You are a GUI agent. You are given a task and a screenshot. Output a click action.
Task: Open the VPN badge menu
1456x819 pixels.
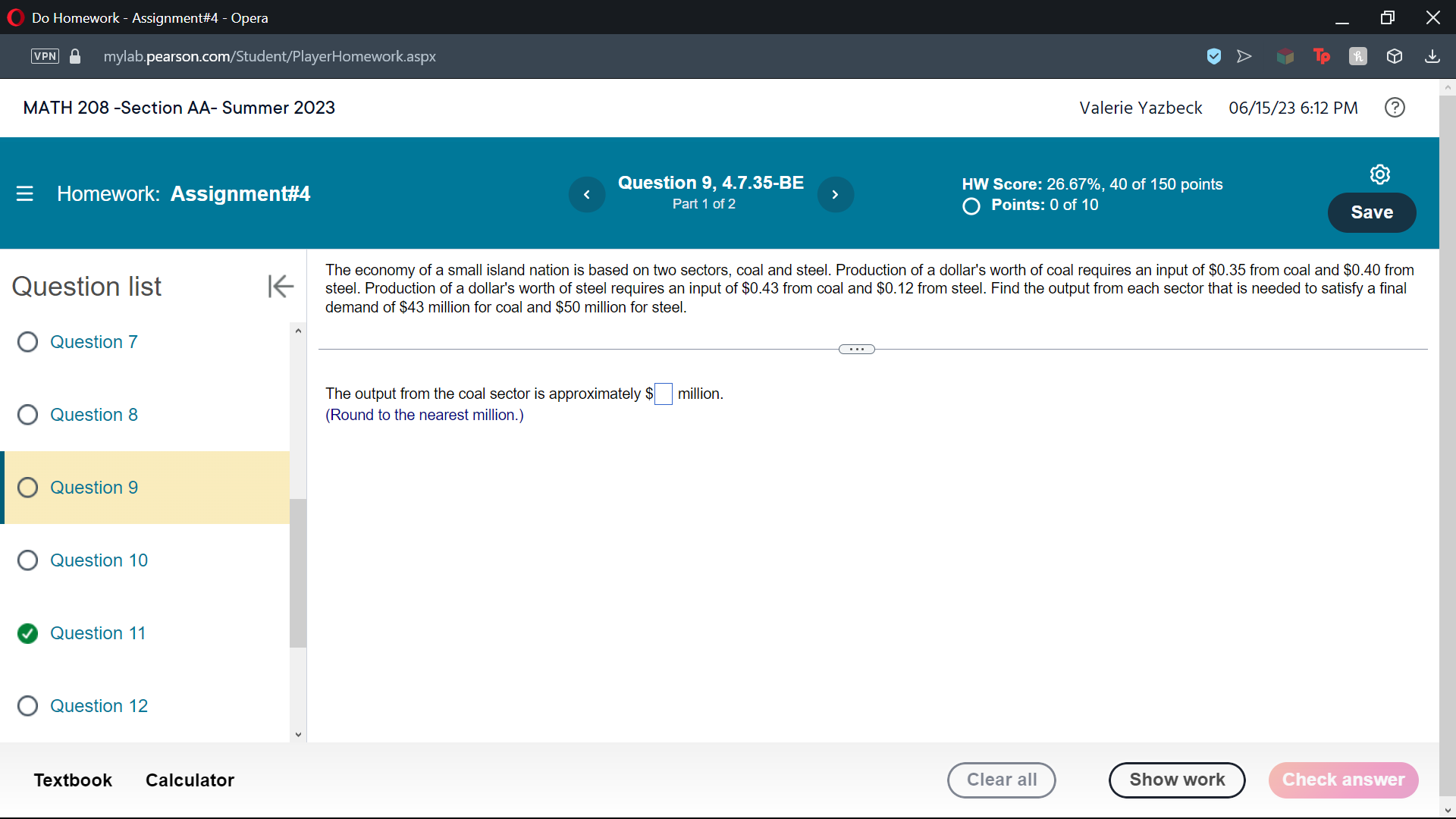(x=44, y=56)
